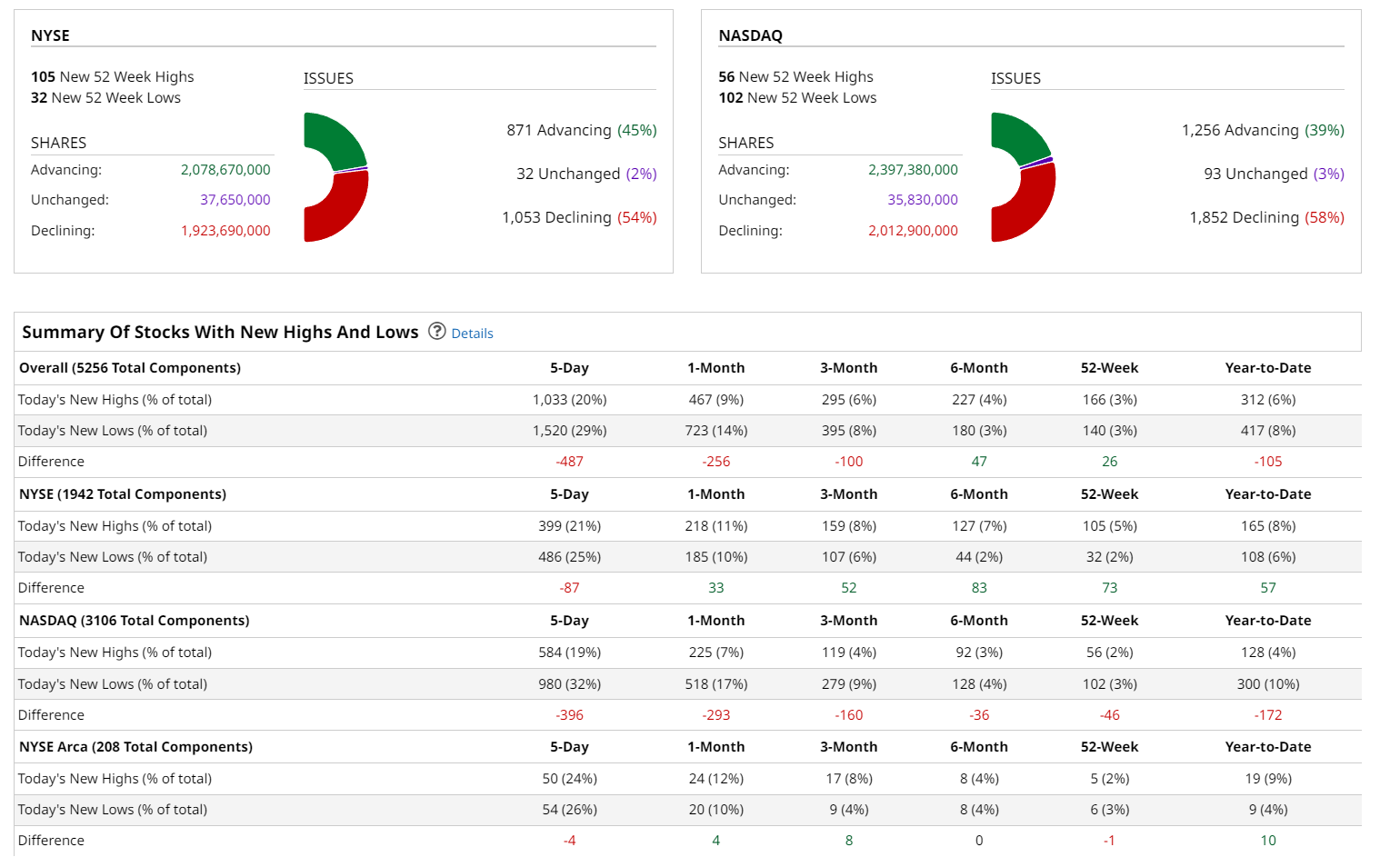Select NYSE Arca 5-Day new highs 50 (24%)

pos(569,779)
